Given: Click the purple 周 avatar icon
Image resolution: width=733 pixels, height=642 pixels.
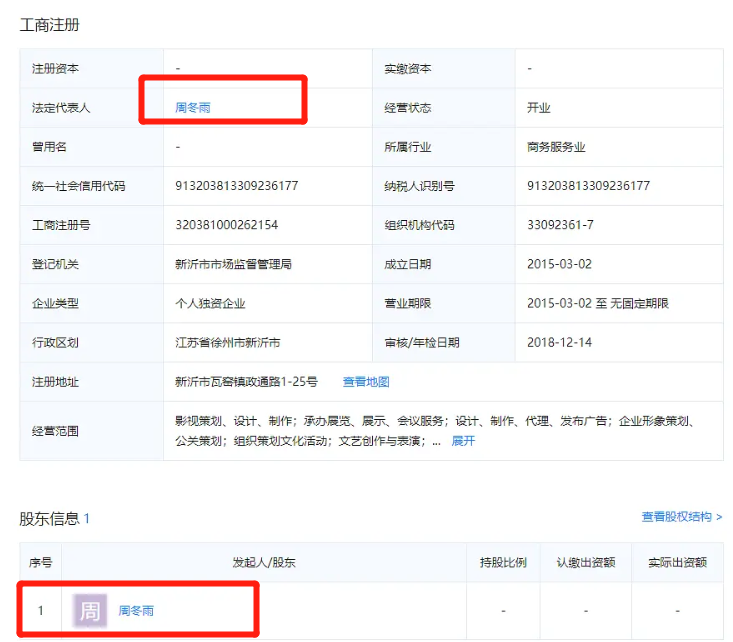Looking at the screenshot, I should [x=90, y=610].
